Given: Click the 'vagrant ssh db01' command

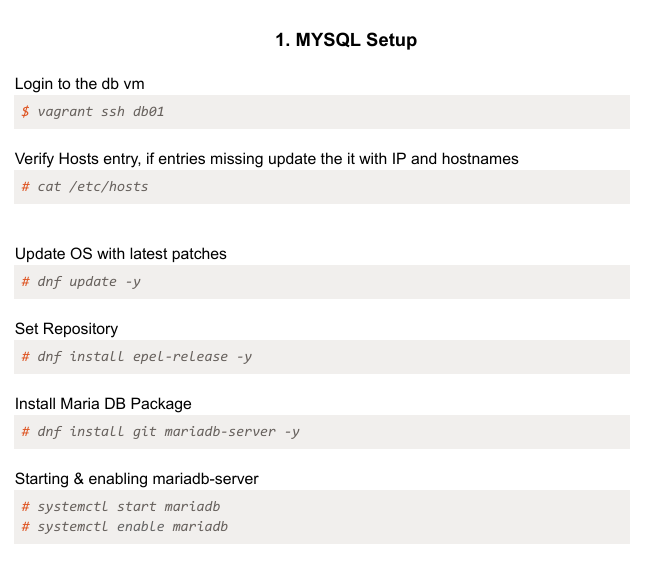Looking at the screenshot, I should click(x=100, y=112).
